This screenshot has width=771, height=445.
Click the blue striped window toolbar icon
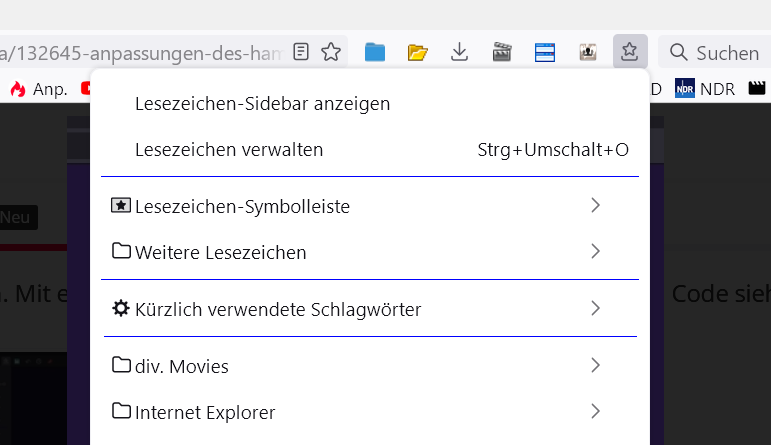545,52
